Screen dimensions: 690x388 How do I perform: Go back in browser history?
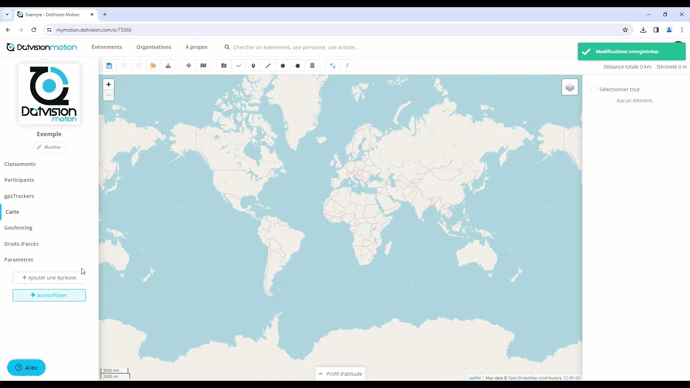[x=8, y=30]
